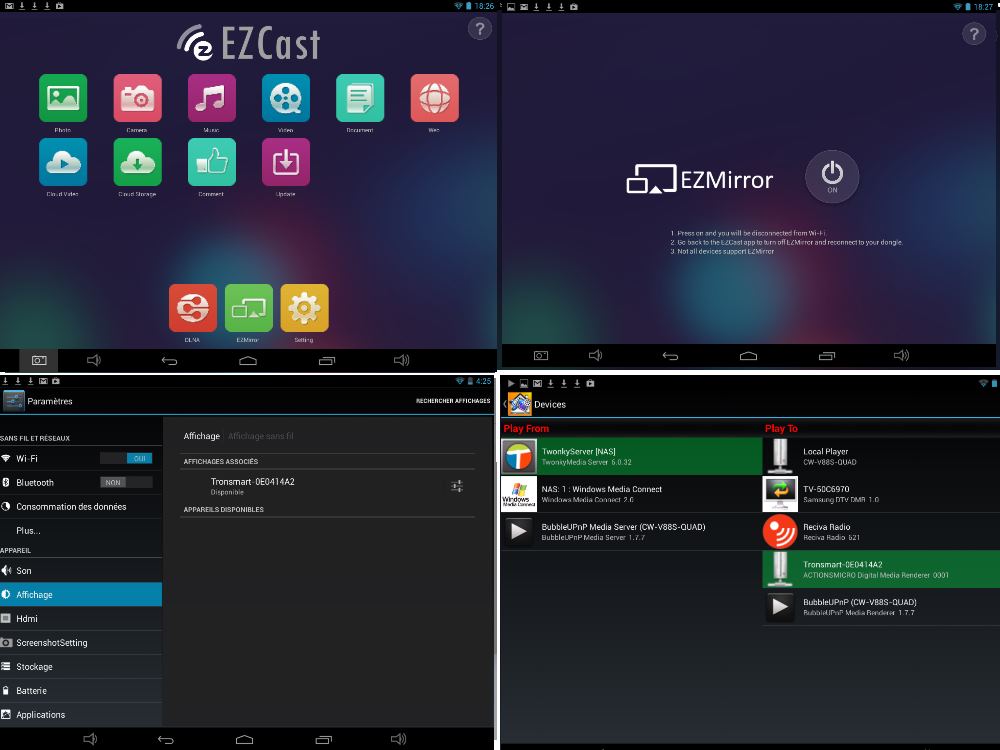This screenshot has width=1000, height=750.
Task: Open settings sliders icon for Tronsmart-0E0414A2 display
Action: pyautogui.click(x=457, y=486)
